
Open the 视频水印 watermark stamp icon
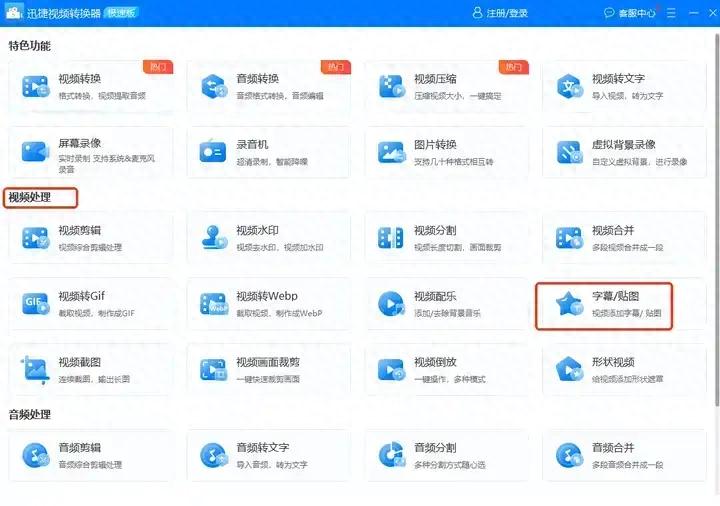pos(213,238)
